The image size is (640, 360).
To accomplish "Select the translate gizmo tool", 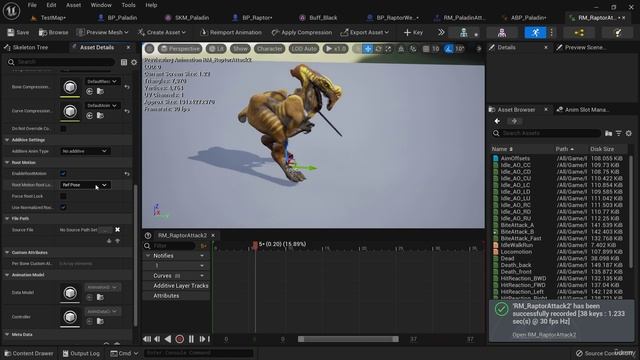I will click(x=368, y=49).
